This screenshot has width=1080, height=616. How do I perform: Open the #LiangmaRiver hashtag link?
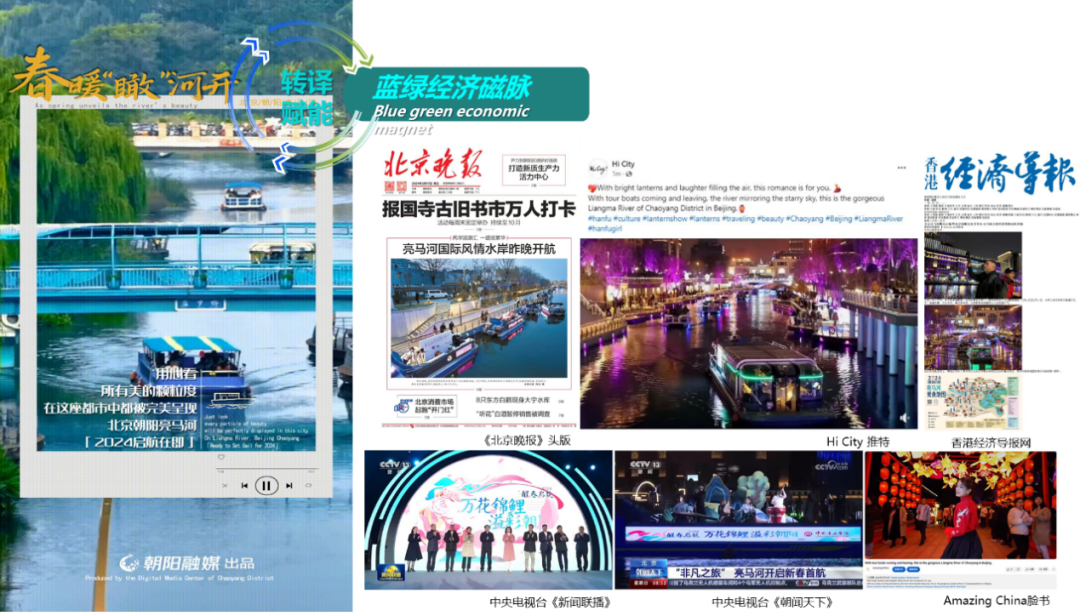click(878, 220)
